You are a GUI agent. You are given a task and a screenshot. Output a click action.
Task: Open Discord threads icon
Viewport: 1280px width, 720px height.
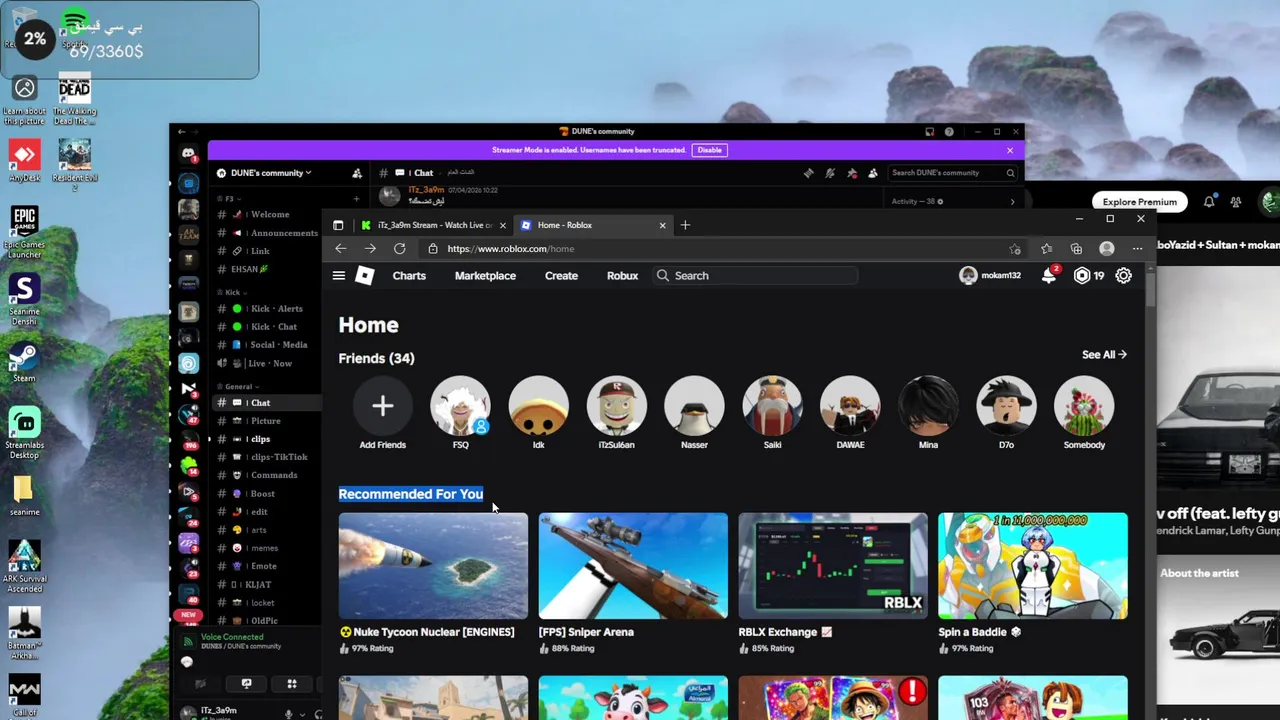(x=808, y=173)
